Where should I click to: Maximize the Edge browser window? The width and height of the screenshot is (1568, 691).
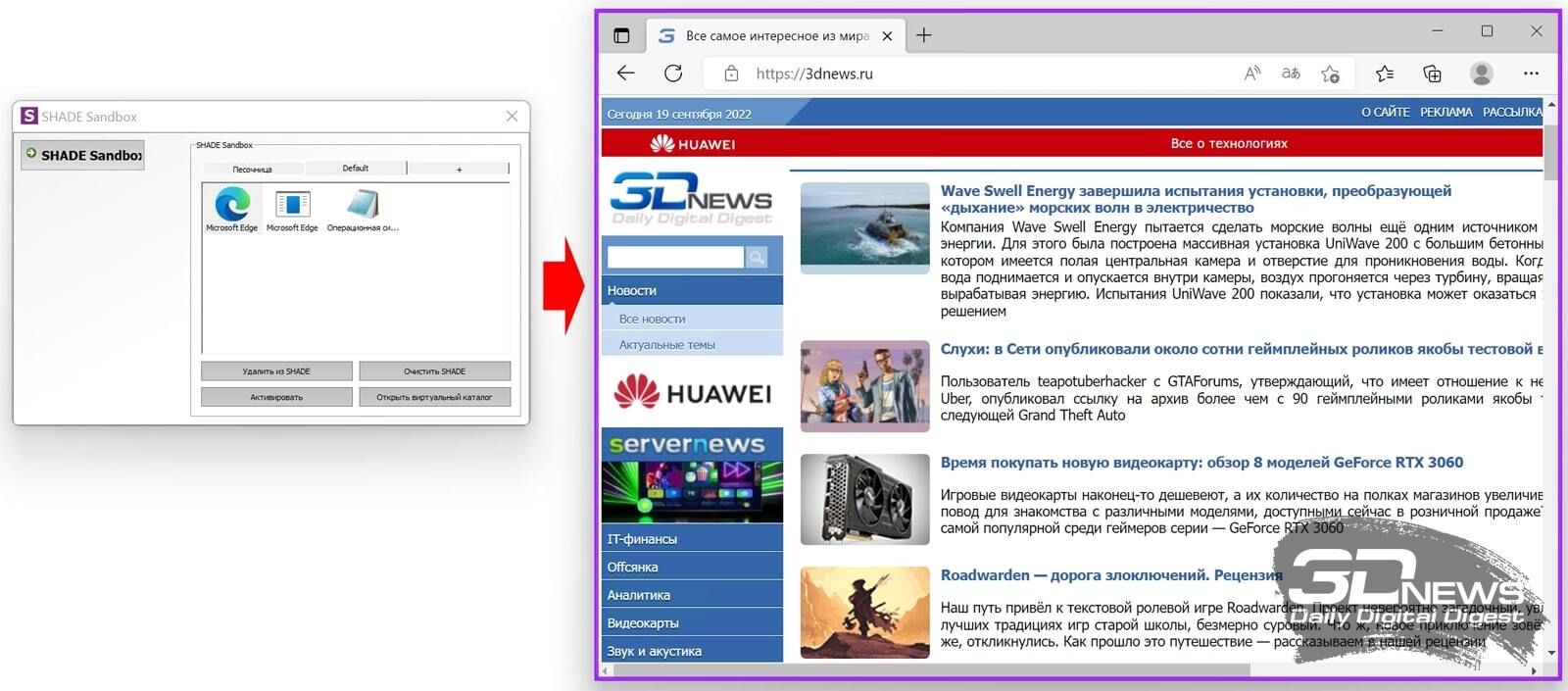(1487, 31)
